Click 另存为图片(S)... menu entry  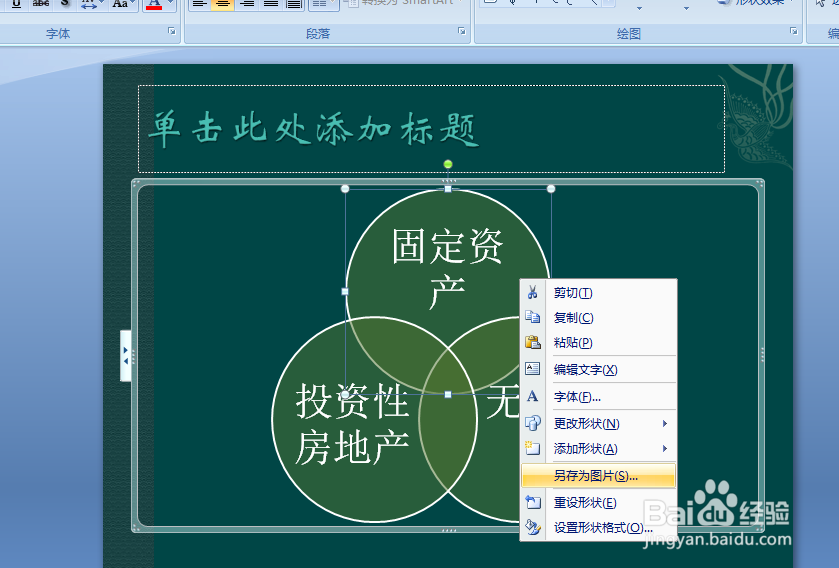point(598,475)
